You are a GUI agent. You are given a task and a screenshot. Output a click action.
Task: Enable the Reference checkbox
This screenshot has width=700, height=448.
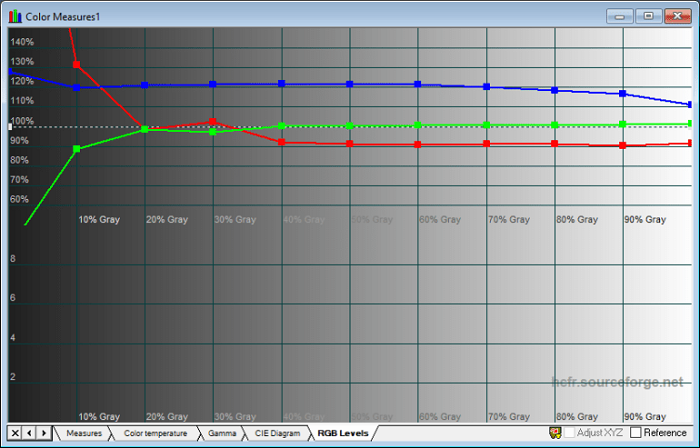[636, 432]
